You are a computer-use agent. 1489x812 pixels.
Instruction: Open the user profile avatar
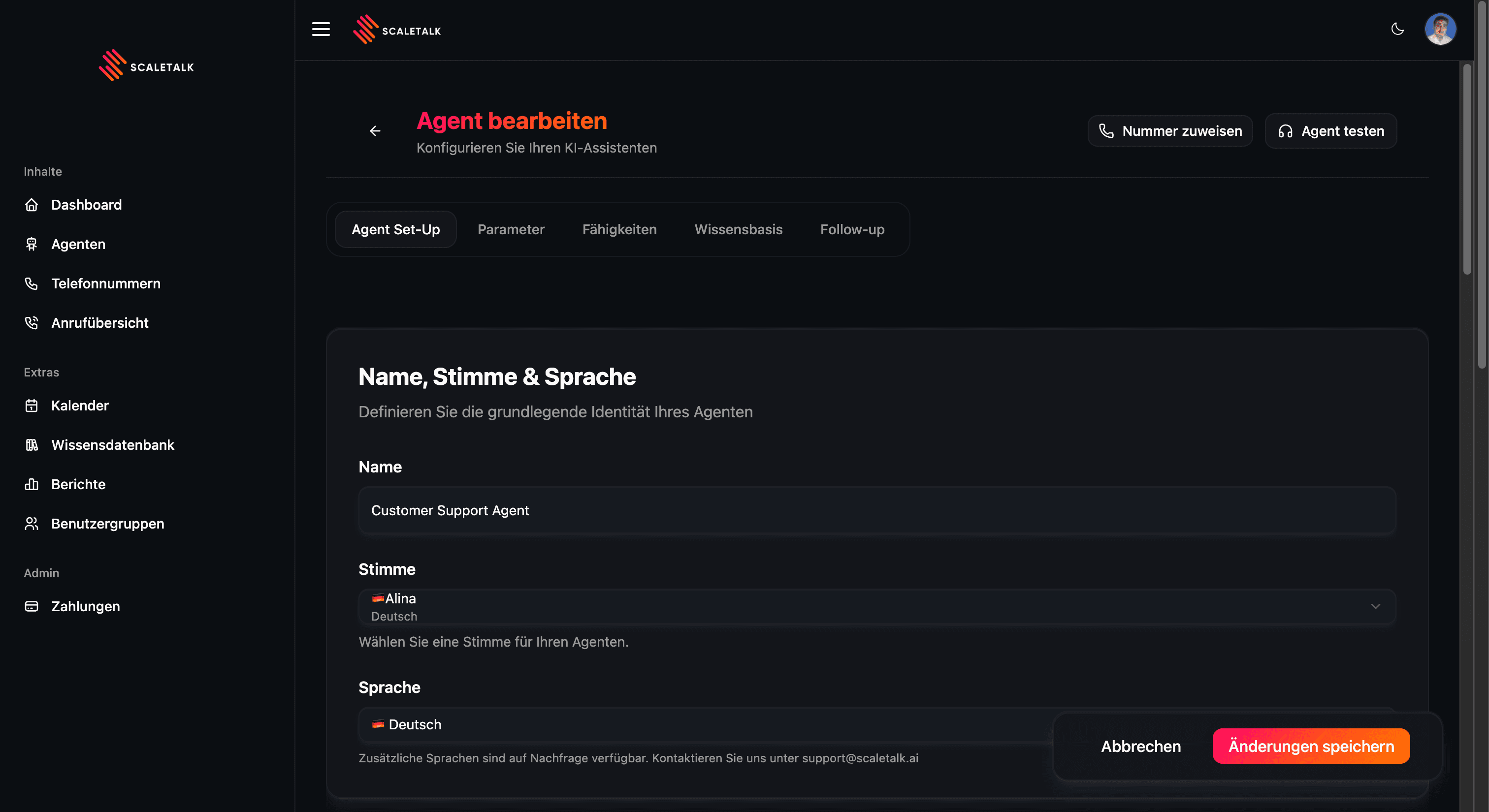(x=1439, y=30)
